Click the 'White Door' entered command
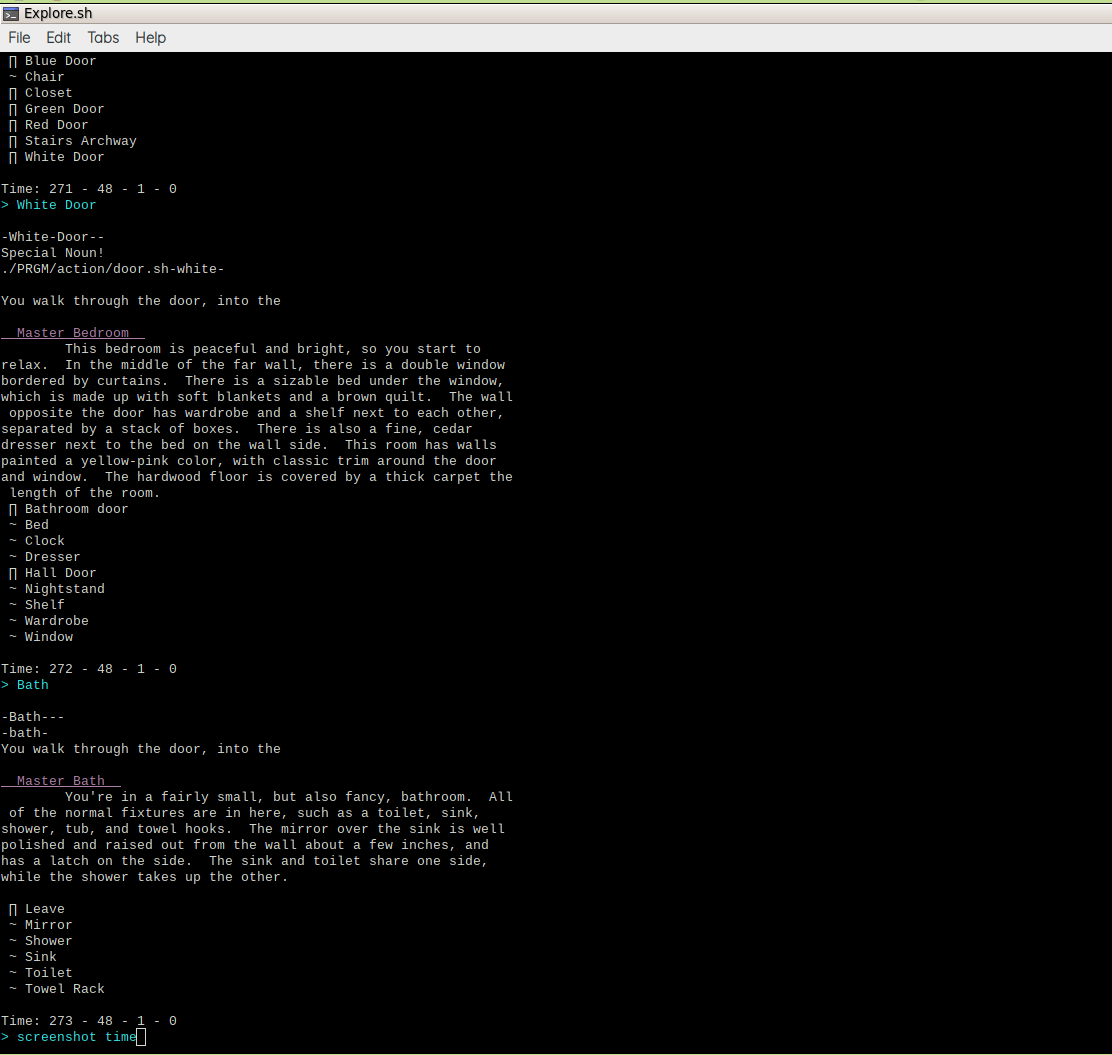The height and width of the screenshot is (1055, 1112). [x=56, y=205]
